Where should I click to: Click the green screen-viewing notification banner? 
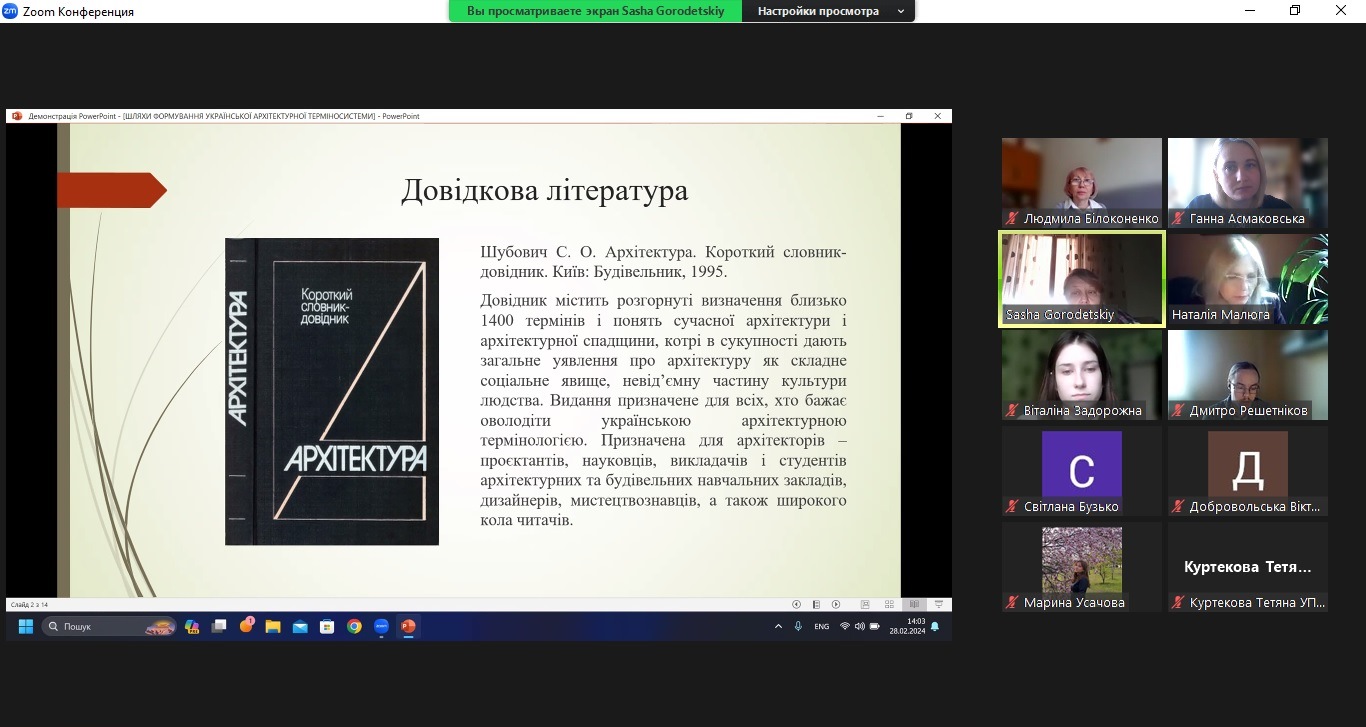tap(595, 11)
